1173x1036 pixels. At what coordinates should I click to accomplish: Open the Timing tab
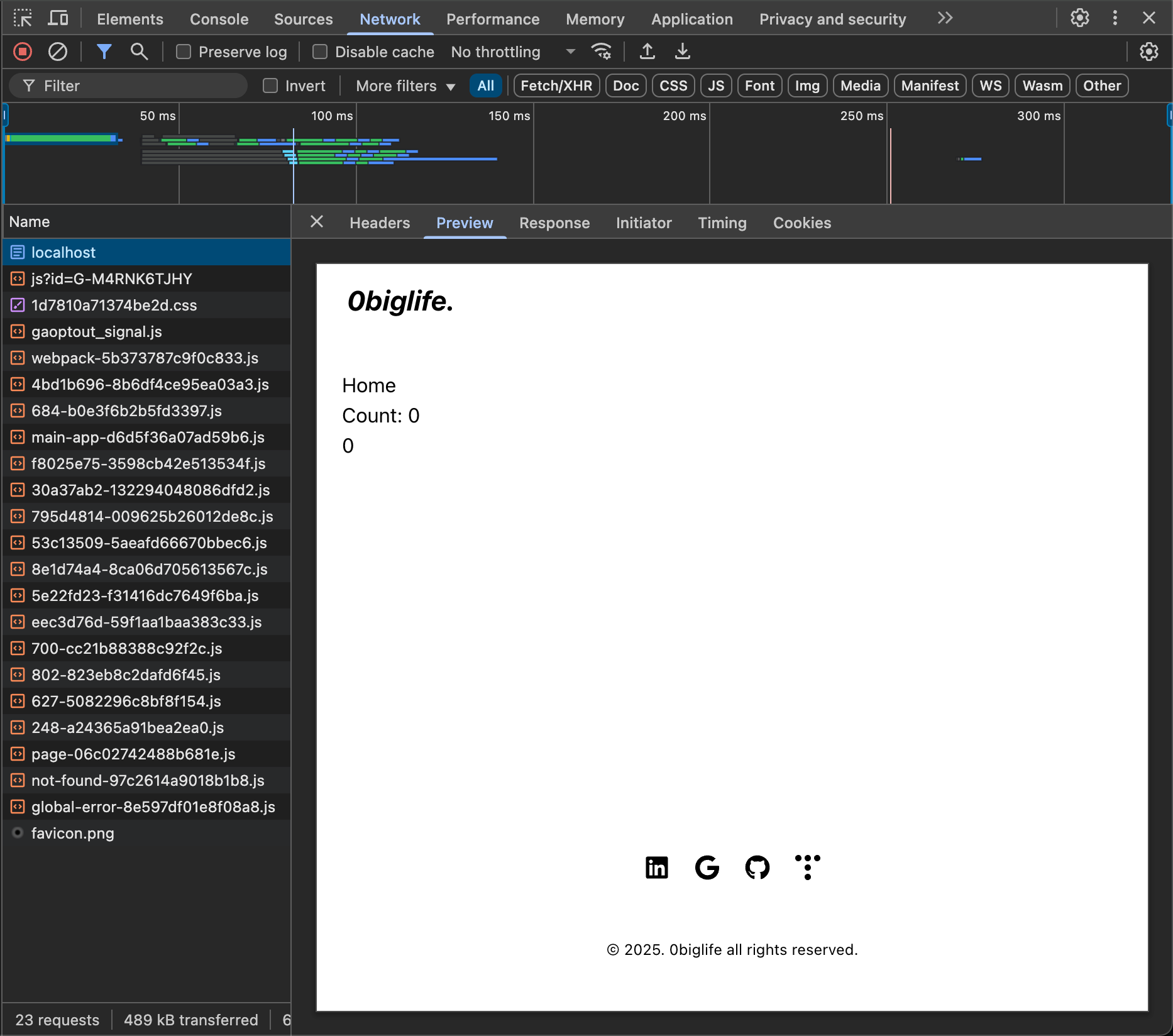722,223
